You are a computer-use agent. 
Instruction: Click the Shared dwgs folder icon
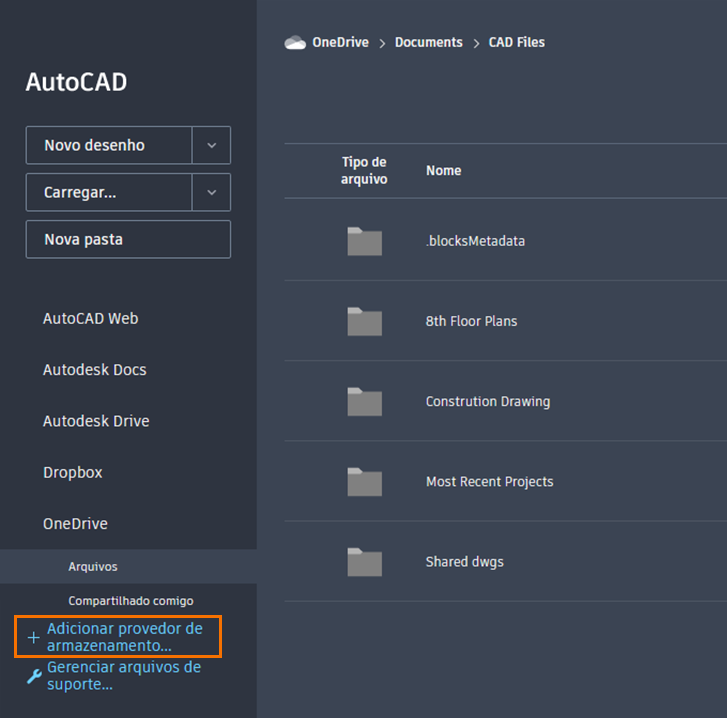click(x=364, y=562)
